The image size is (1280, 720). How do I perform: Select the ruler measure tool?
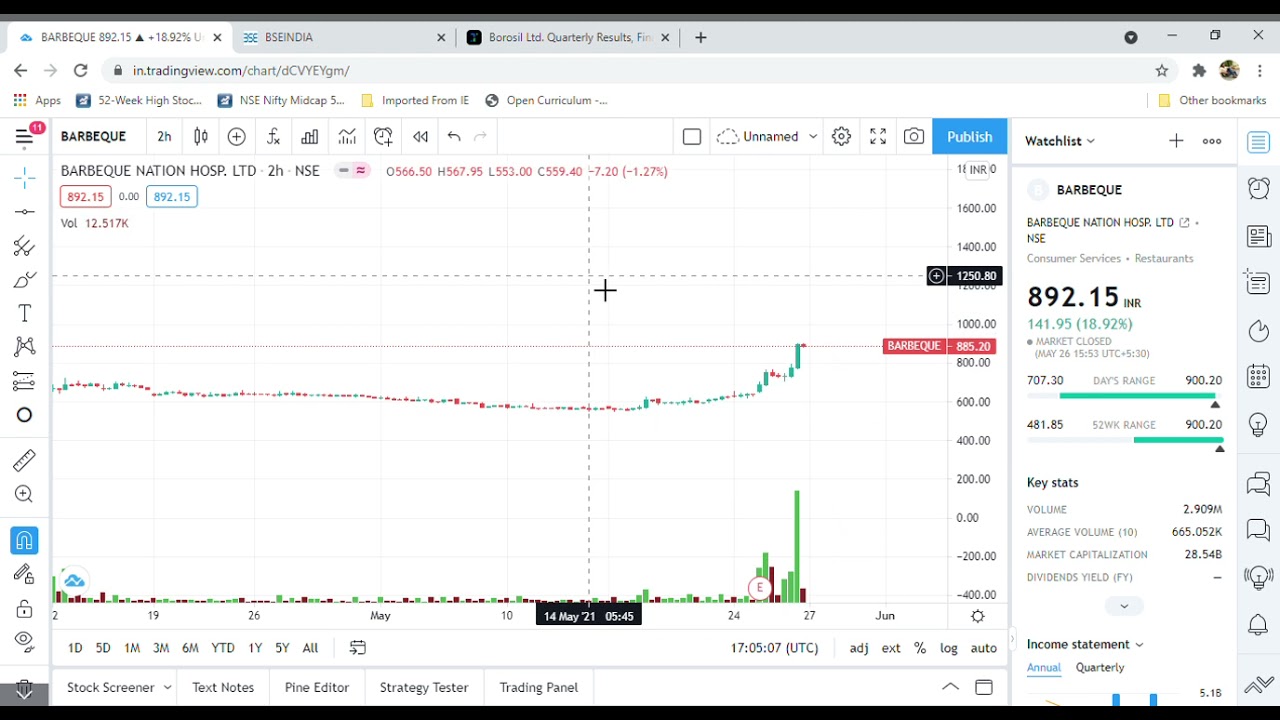[25, 460]
